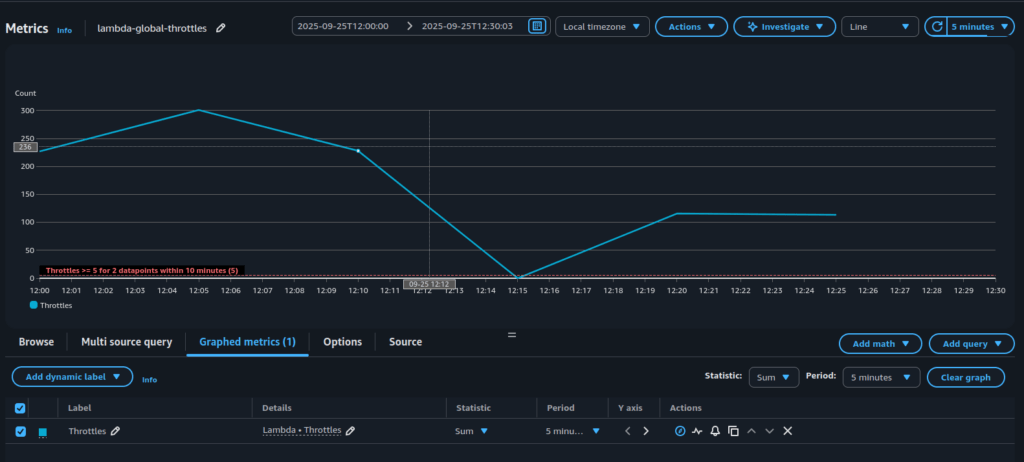Click the Throttles blue color swatch
1024x462 pixels.
(x=43, y=432)
